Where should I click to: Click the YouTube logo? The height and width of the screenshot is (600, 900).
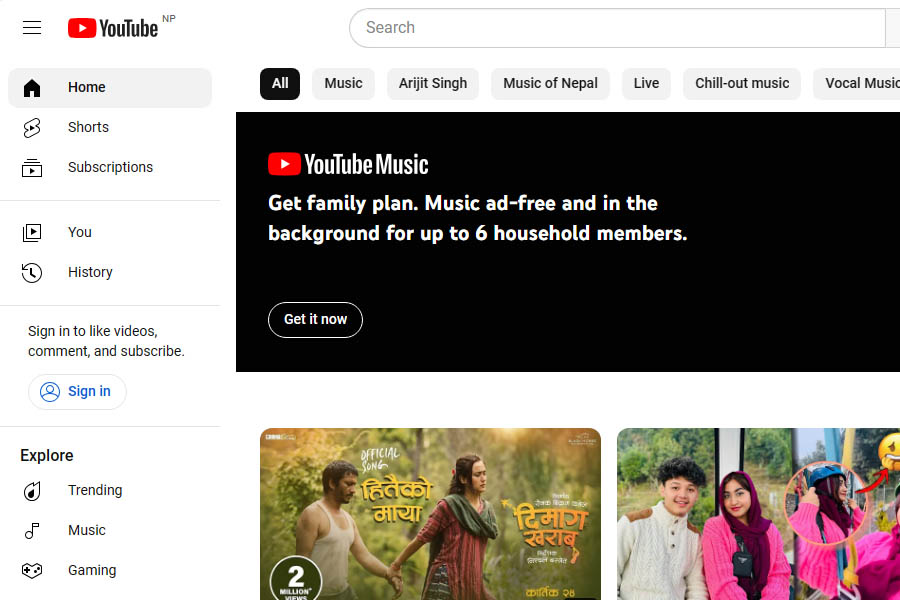[113, 28]
